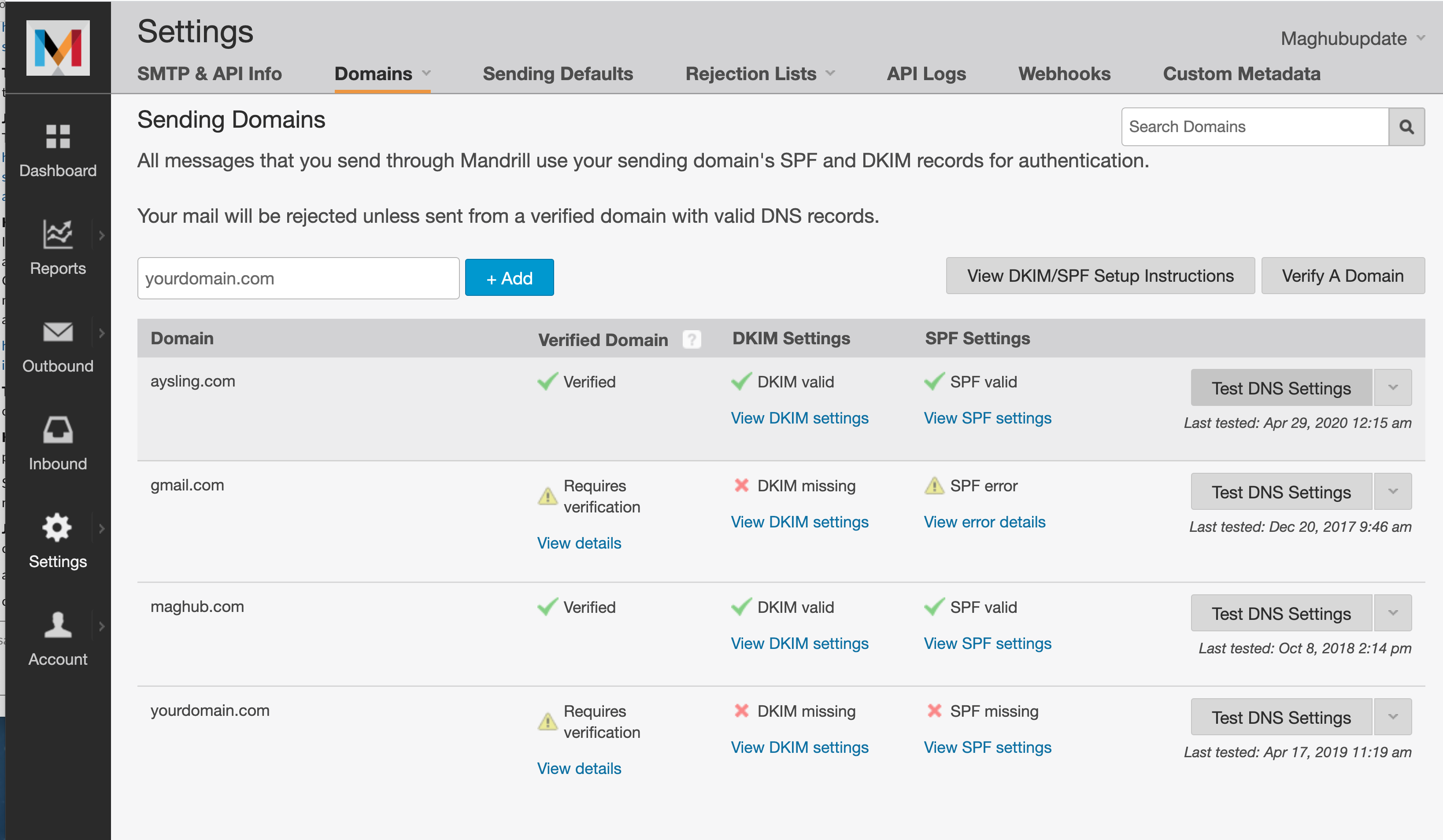Open gmail.com Test DNS dropdown arrow

1393,491
